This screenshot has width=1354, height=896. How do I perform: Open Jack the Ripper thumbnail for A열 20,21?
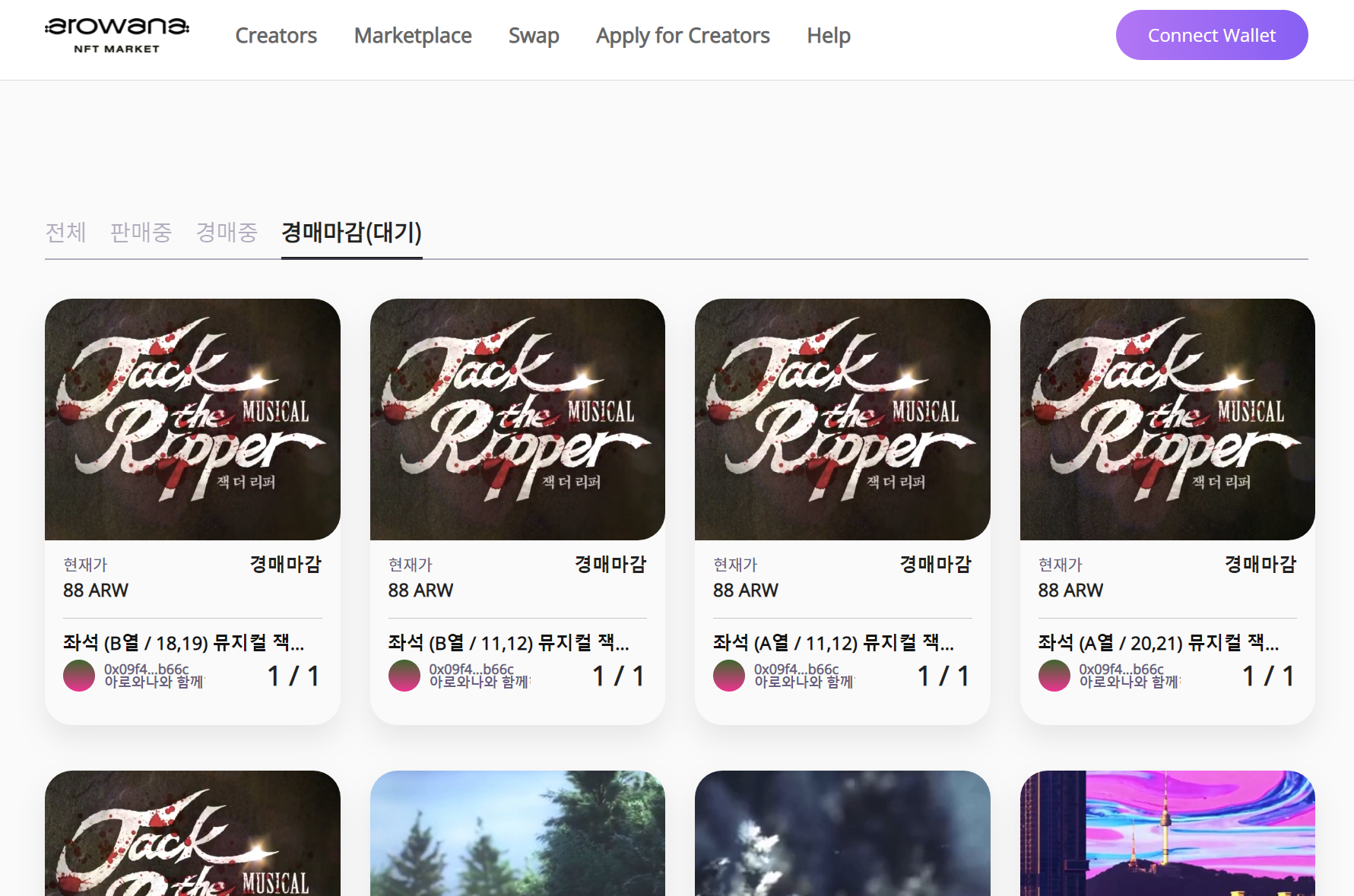[1168, 420]
